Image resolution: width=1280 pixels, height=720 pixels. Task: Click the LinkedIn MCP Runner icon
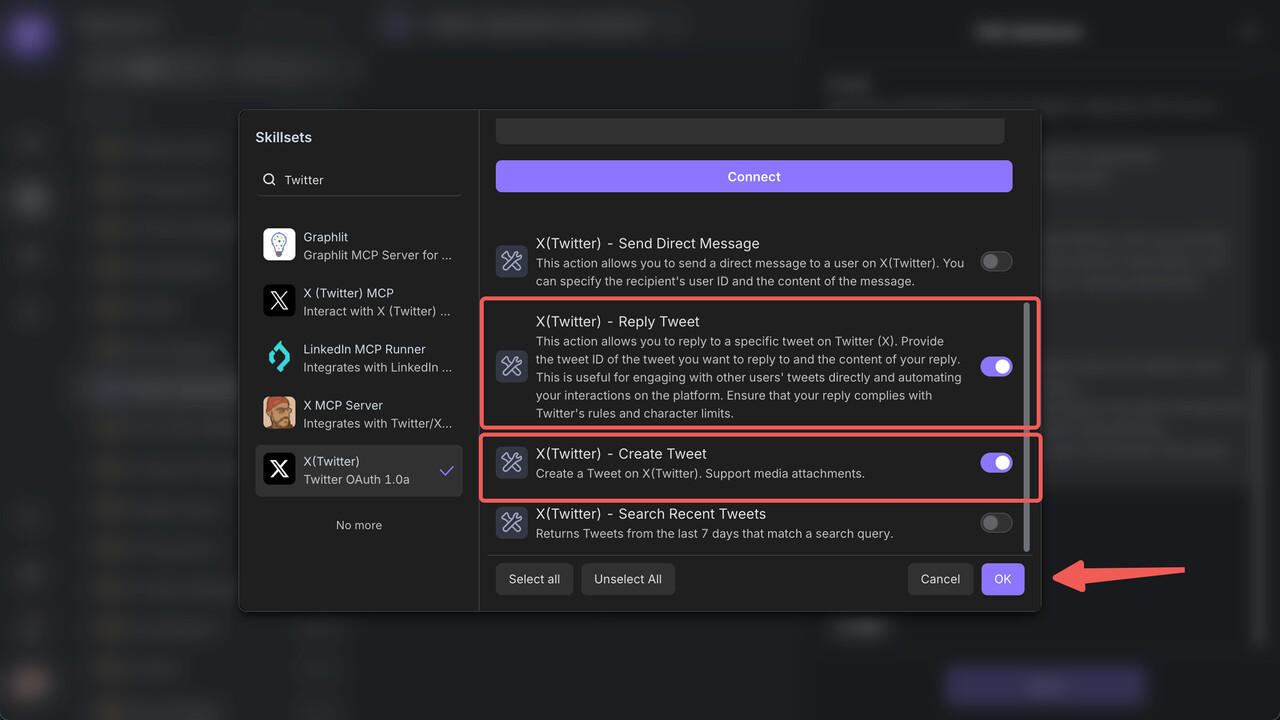[x=279, y=357]
